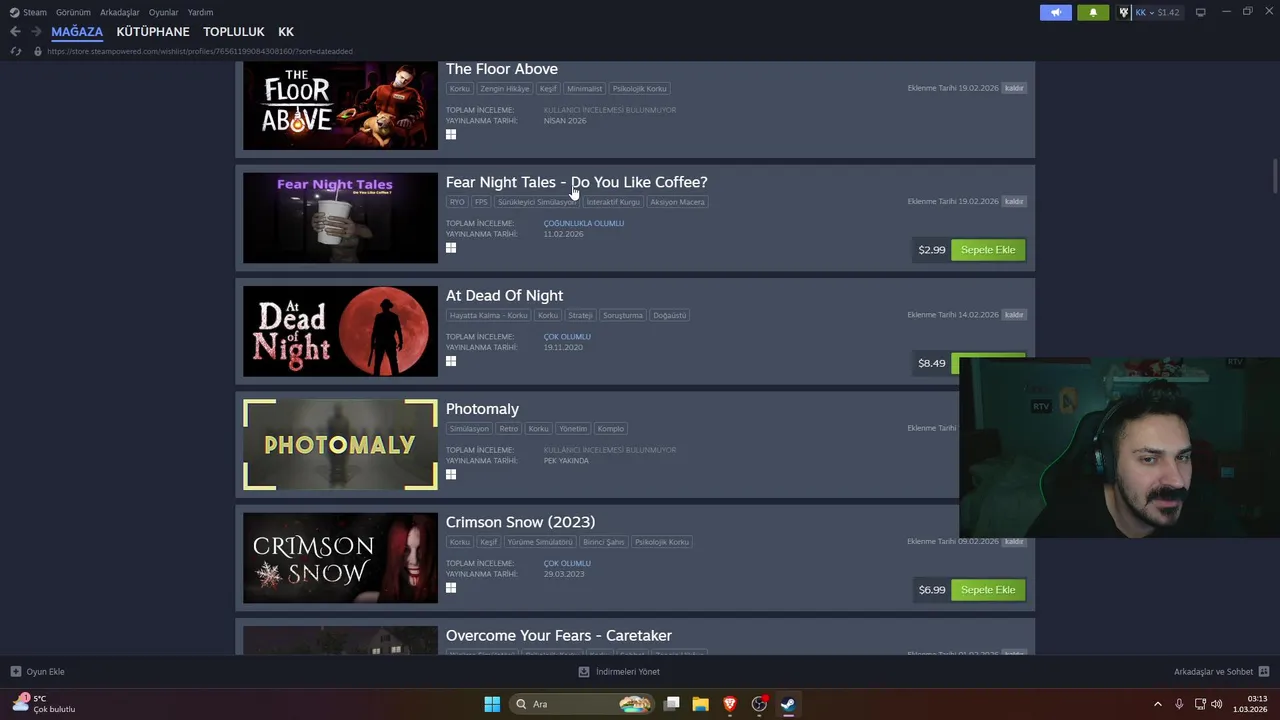Open the notifications bell button

point(1093,13)
